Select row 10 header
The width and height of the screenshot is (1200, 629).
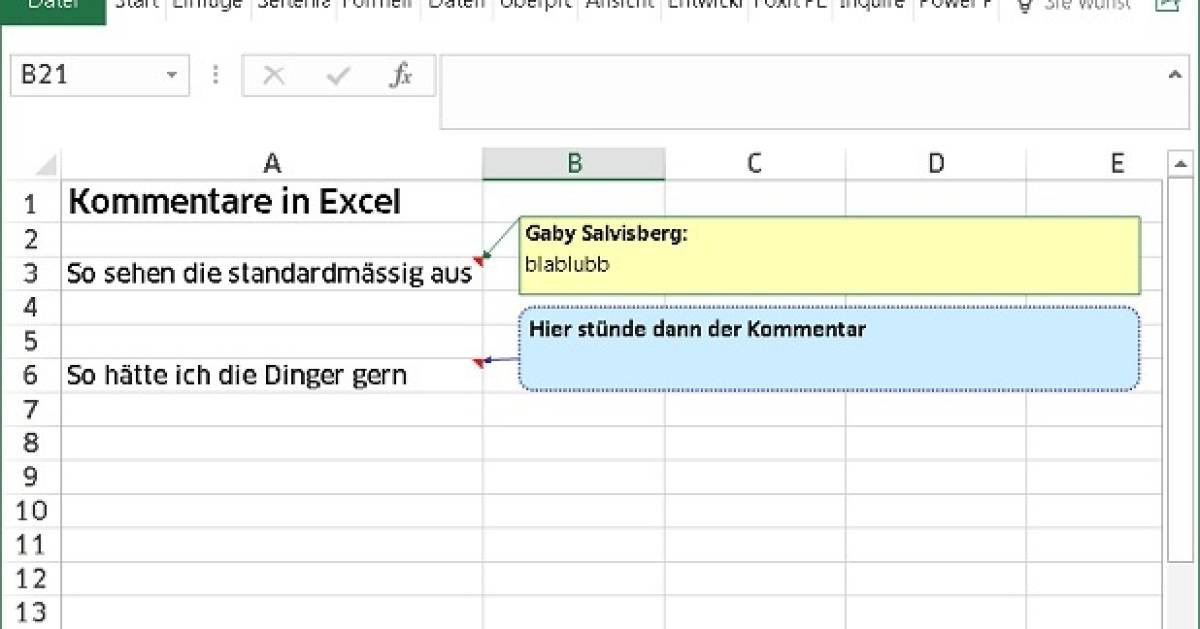coord(30,512)
